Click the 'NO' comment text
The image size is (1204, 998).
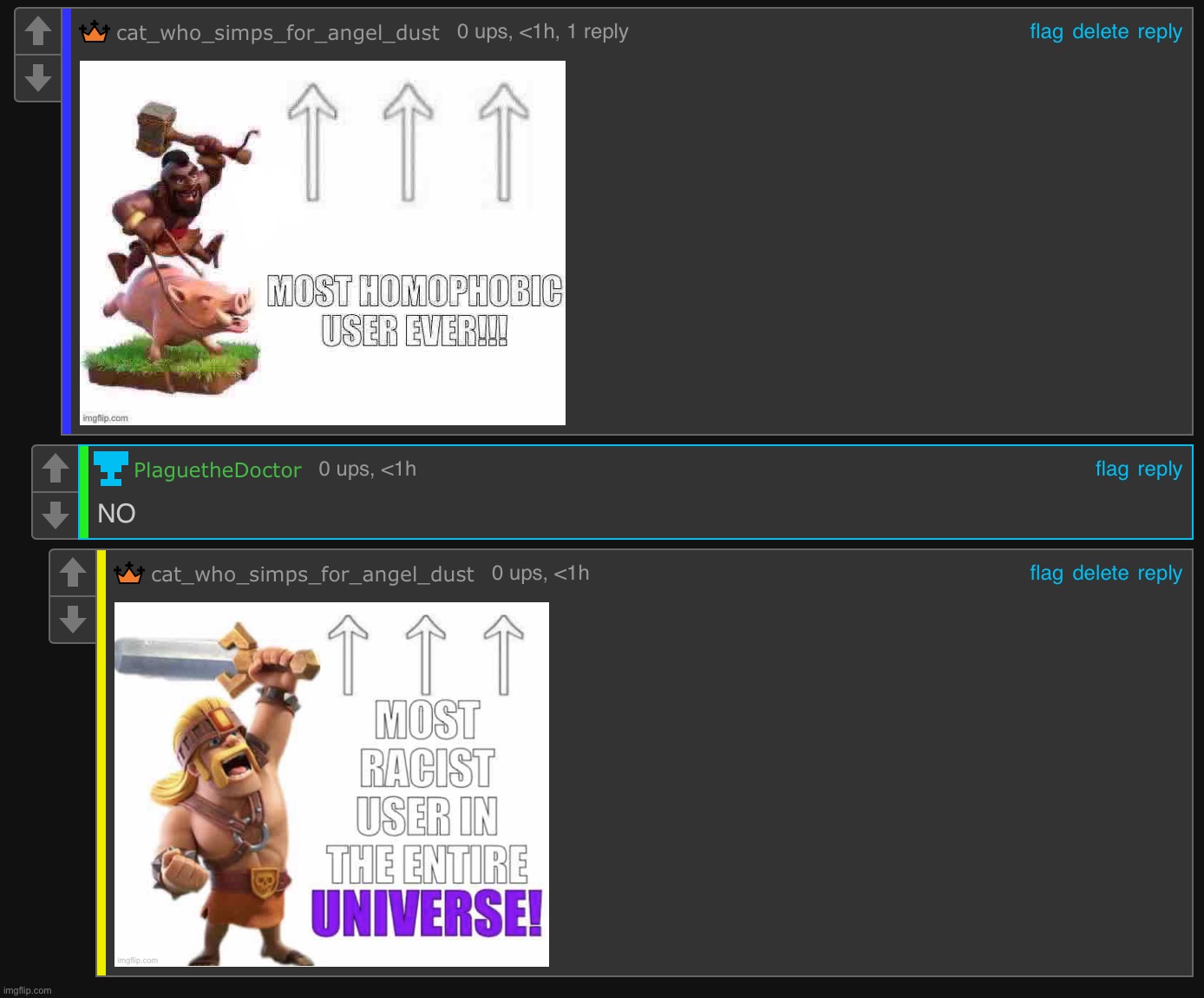click(116, 514)
